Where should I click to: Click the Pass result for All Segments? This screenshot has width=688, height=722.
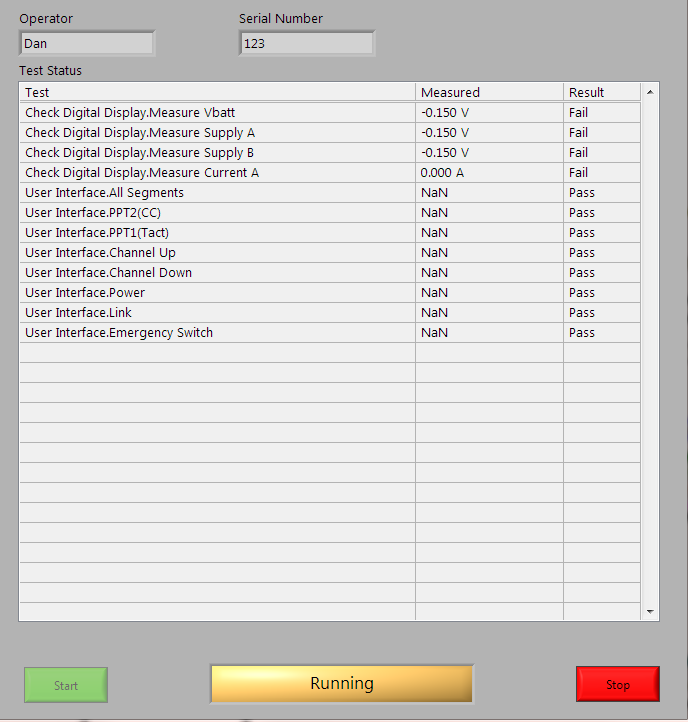click(x=582, y=193)
